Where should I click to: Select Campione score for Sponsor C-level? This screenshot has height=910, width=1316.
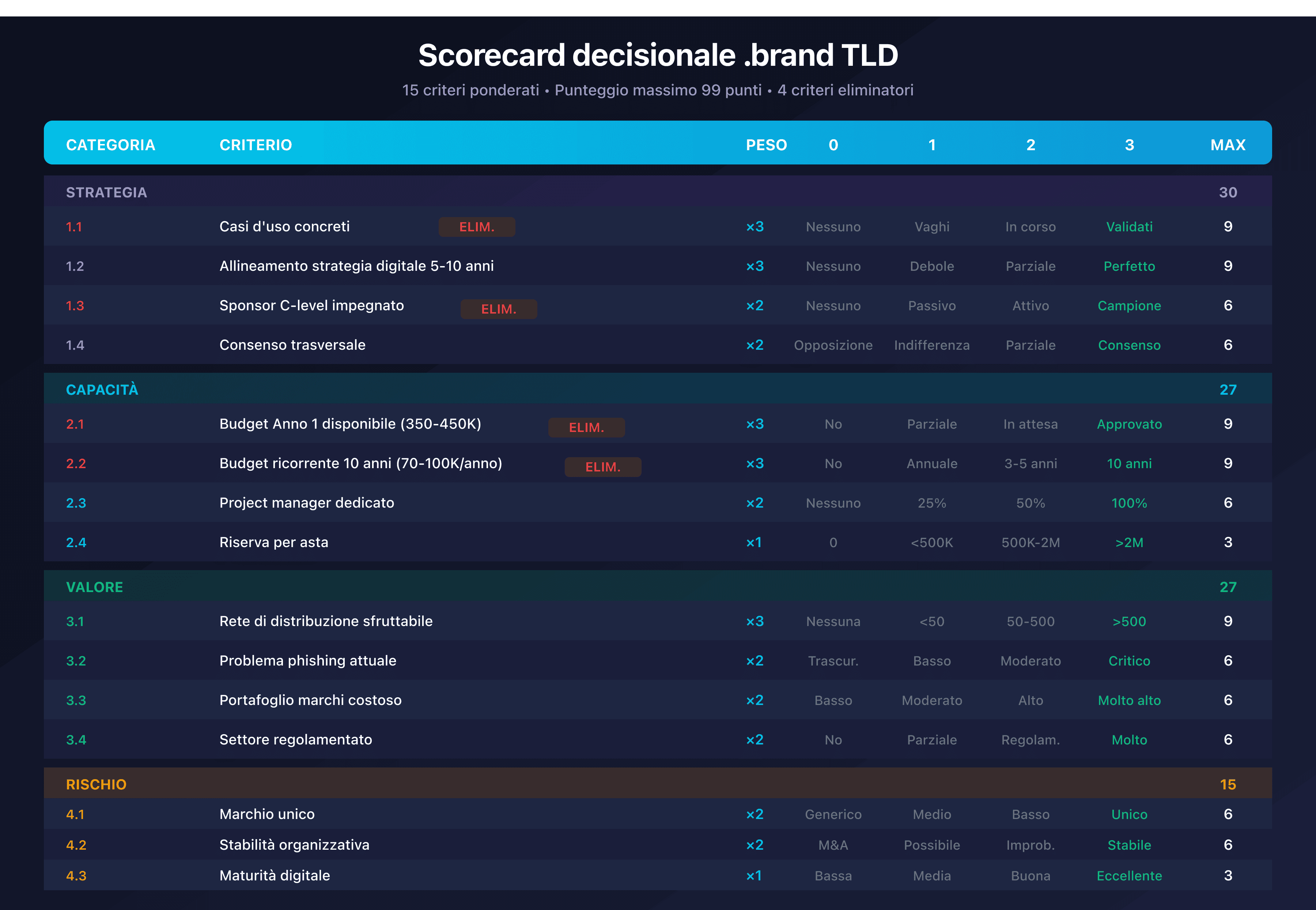point(1129,305)
